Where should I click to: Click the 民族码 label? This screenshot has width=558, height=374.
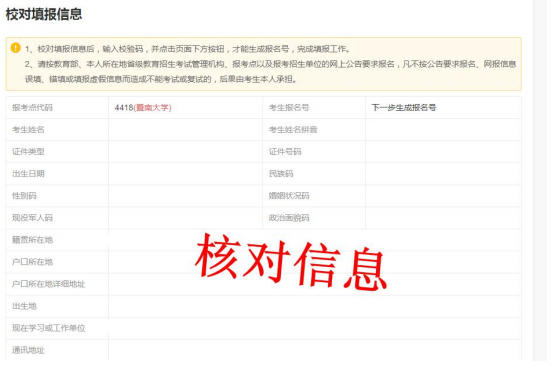pos(281,174)
